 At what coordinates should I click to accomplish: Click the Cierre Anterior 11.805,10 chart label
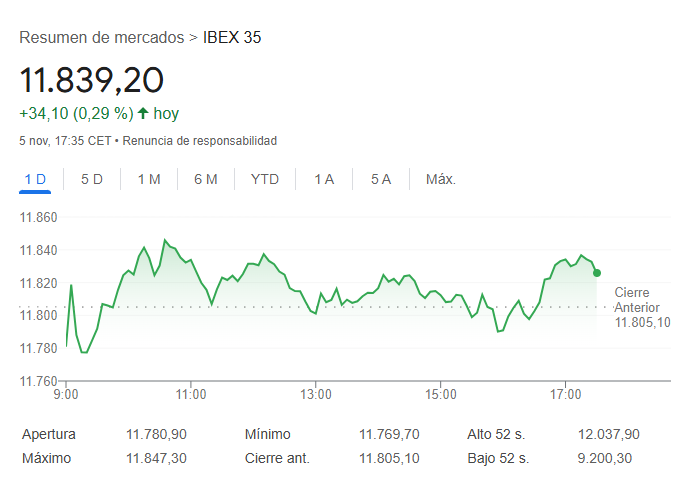pyautogui.click(x=641, y=308)
